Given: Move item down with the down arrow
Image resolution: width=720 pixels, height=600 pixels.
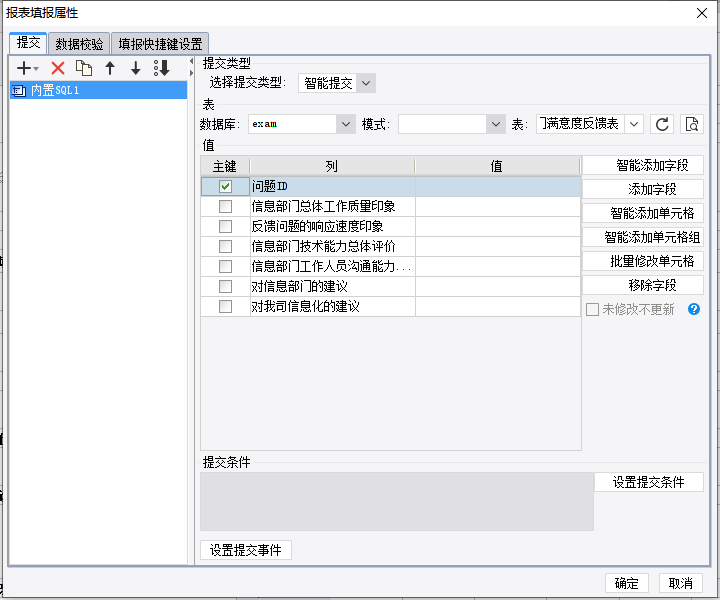Looking at the screenshot, I should point(135,68).
